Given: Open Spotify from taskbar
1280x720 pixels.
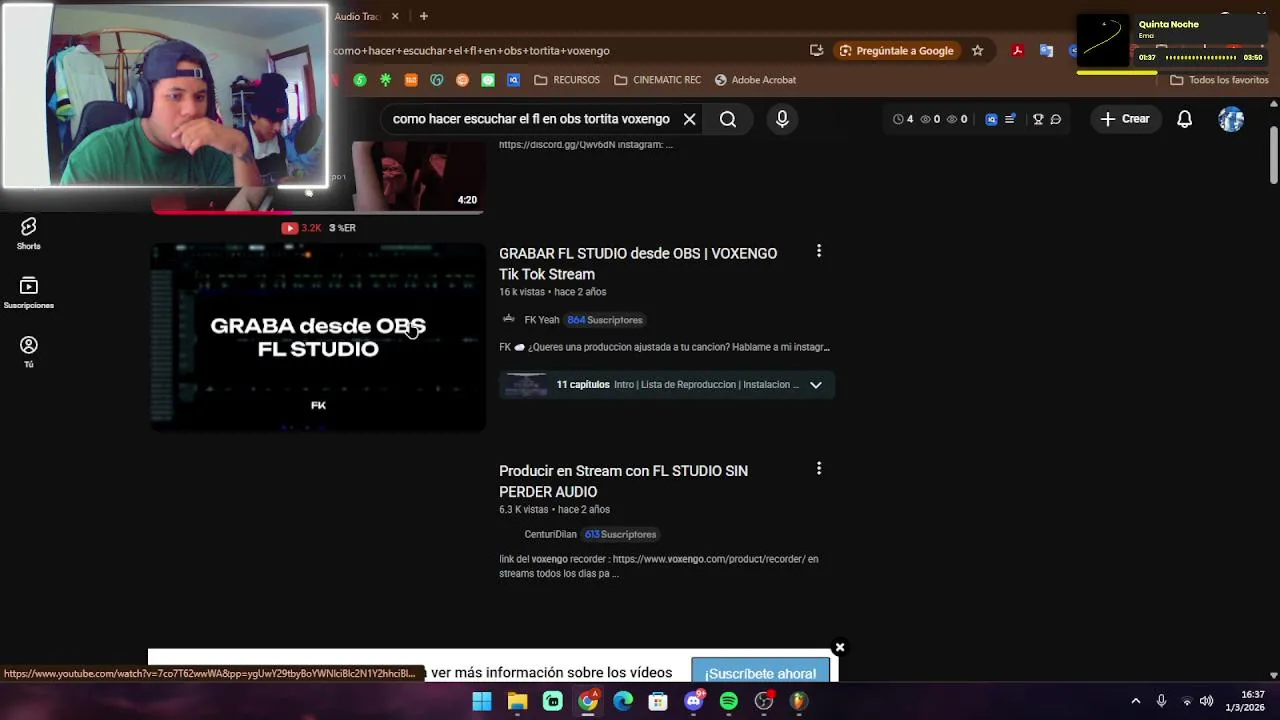Looking at the screenshot, I should point(729,701).
